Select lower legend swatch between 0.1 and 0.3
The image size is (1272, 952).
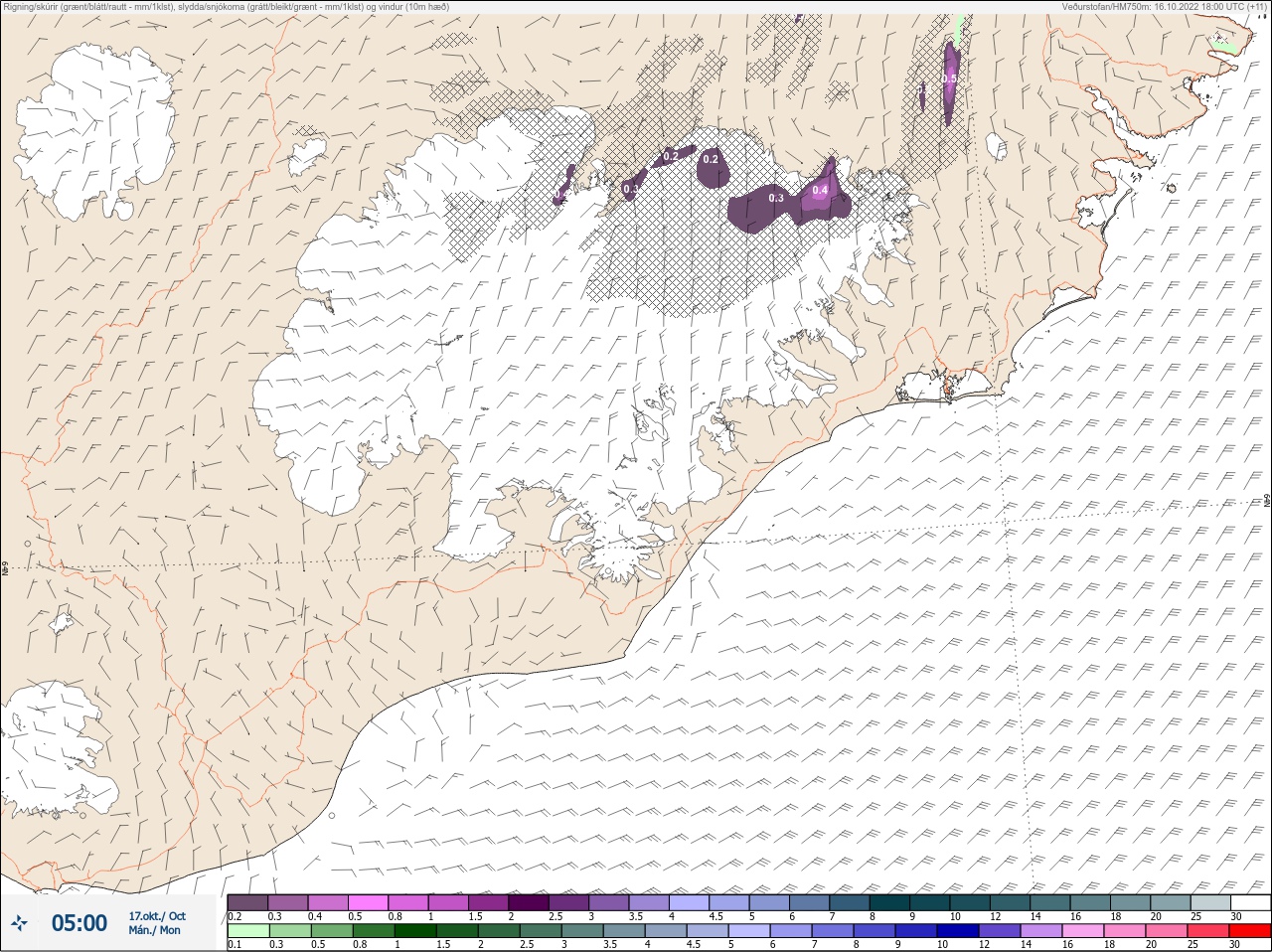coord(247,931)
